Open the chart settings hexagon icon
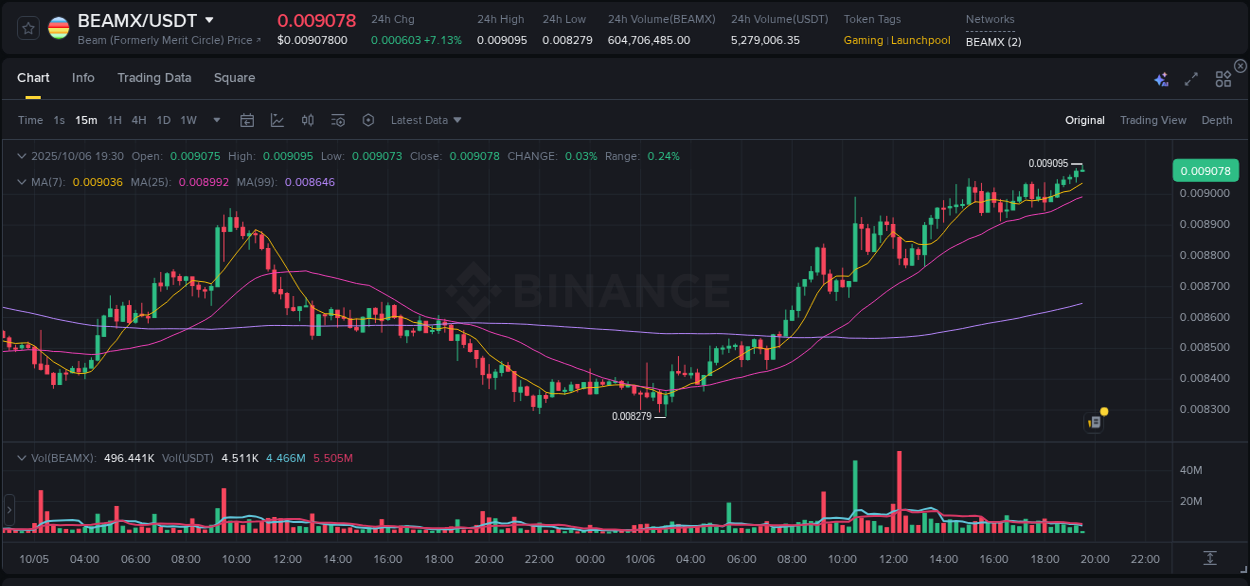This screenshot has height=586, width=1250. tap(368, 120)
